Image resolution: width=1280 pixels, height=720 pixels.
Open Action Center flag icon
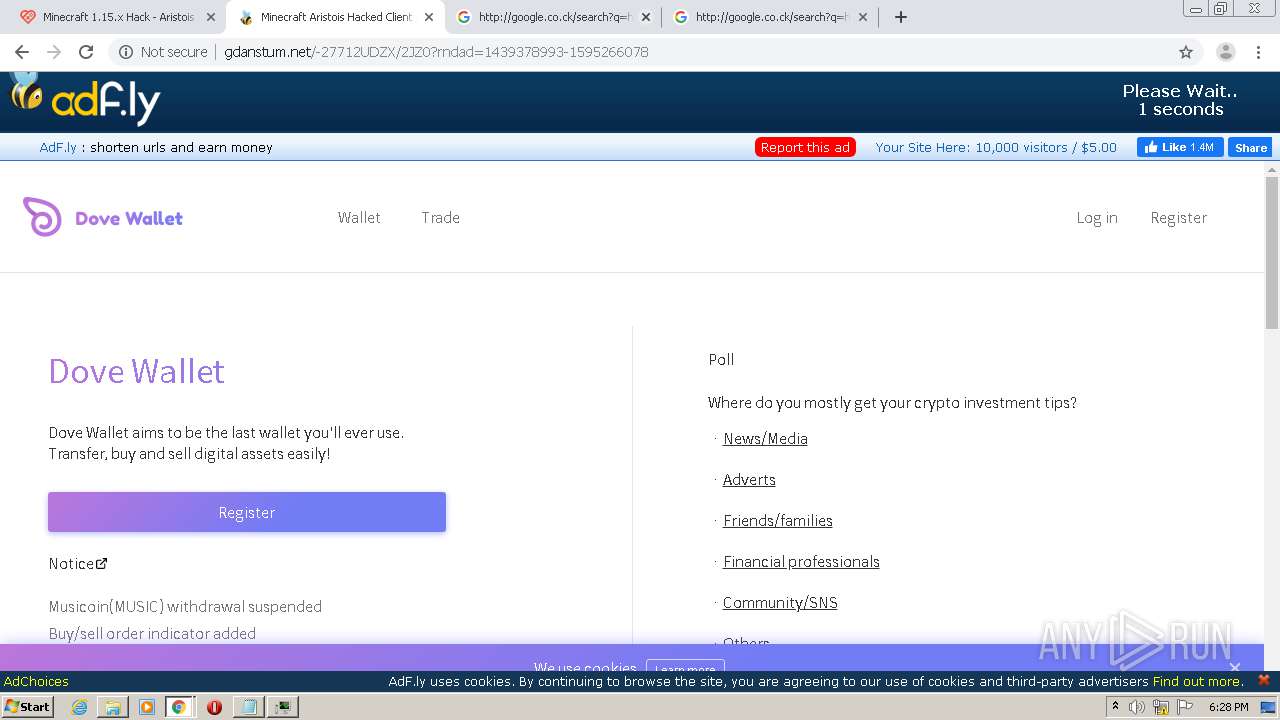[x=1183, y=707]
